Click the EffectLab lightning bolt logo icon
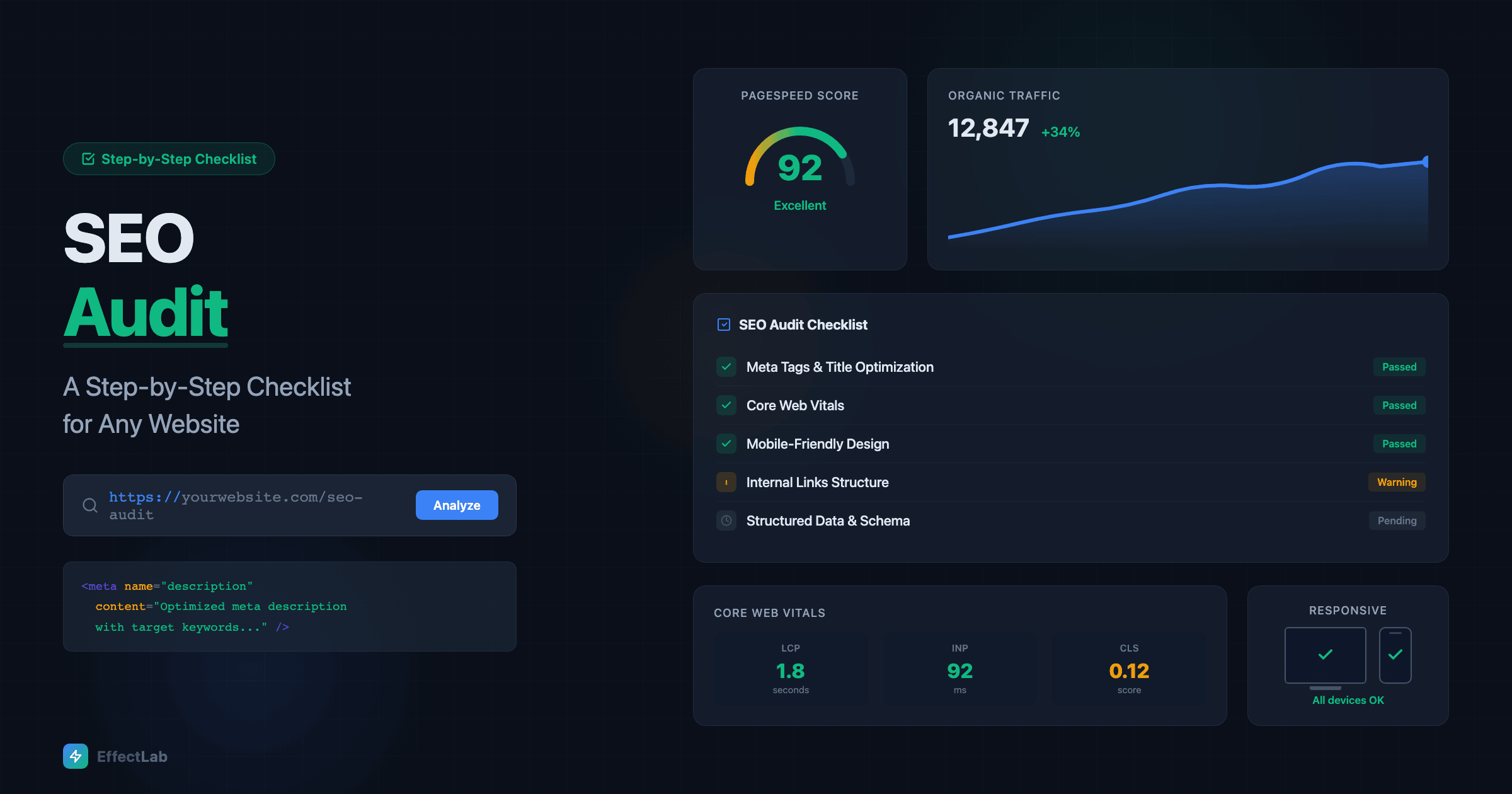 coord(76,756)
